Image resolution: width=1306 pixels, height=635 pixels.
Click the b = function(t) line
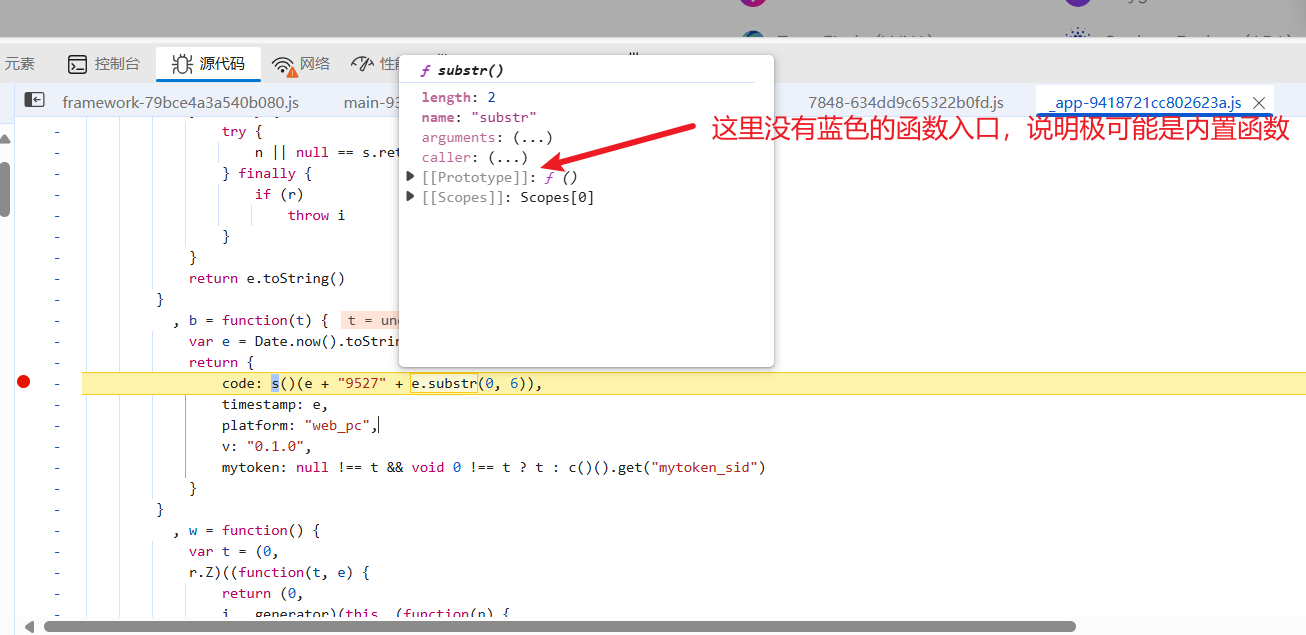point(250,320)
